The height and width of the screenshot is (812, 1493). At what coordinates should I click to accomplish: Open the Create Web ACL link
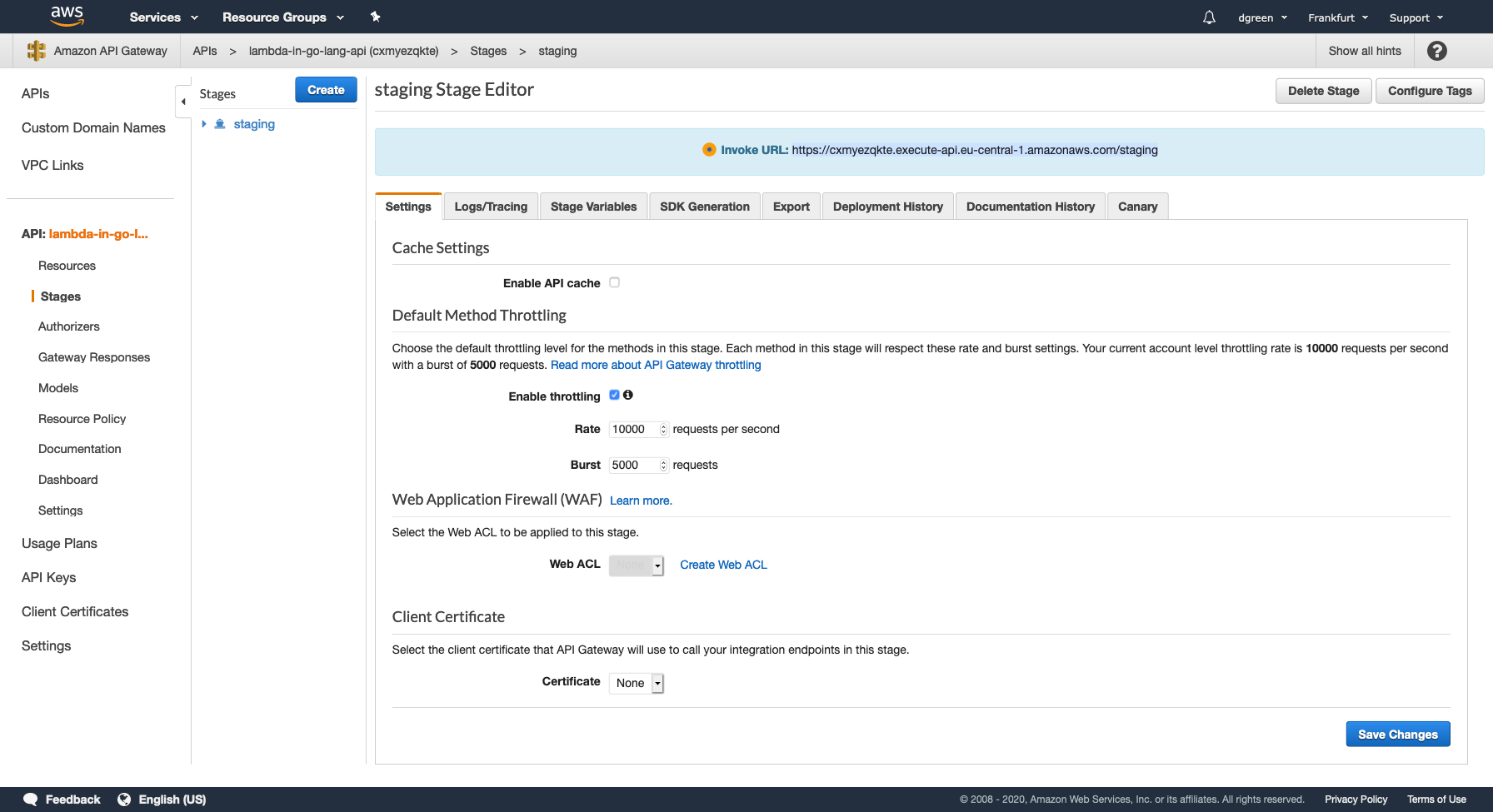(723, 565)
